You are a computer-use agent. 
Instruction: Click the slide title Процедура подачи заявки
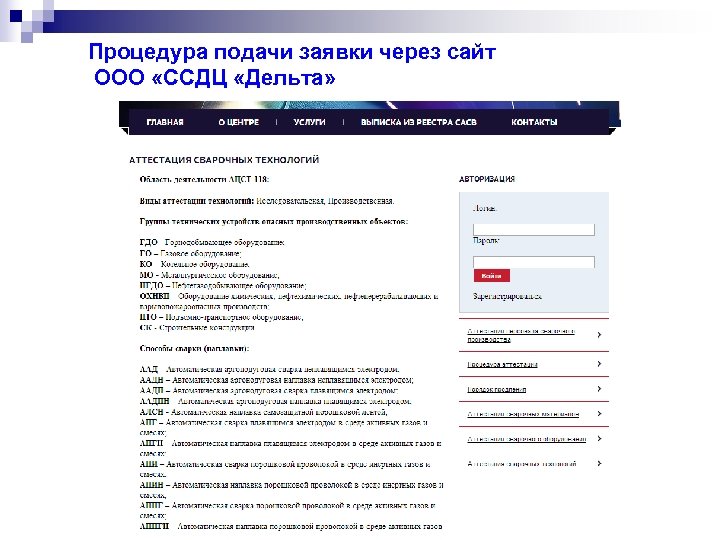click(x=292, y=65)
